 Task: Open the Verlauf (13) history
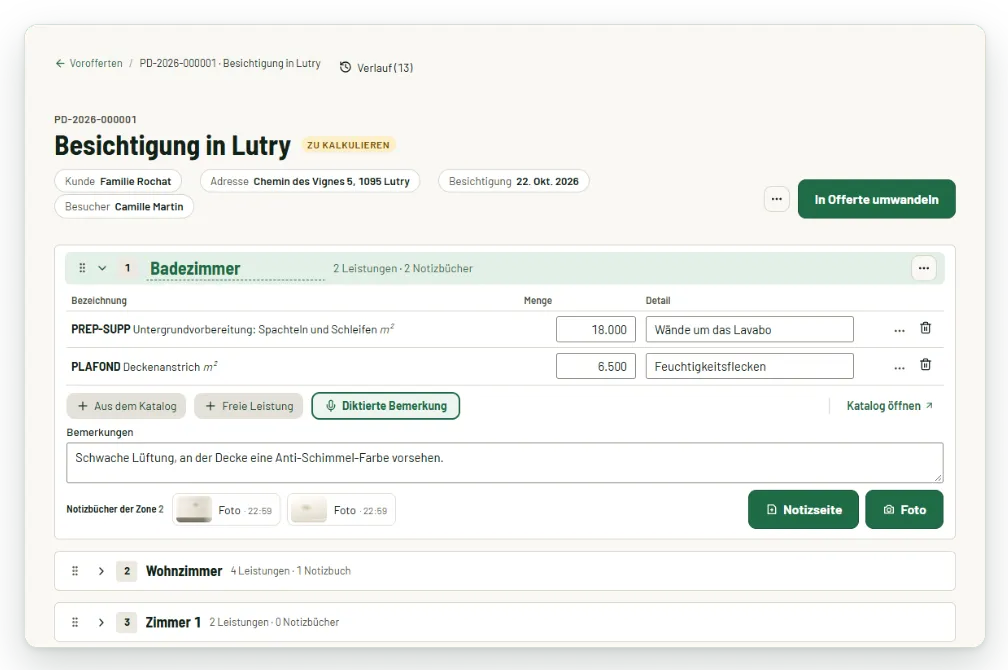click(x=377, y=68)
